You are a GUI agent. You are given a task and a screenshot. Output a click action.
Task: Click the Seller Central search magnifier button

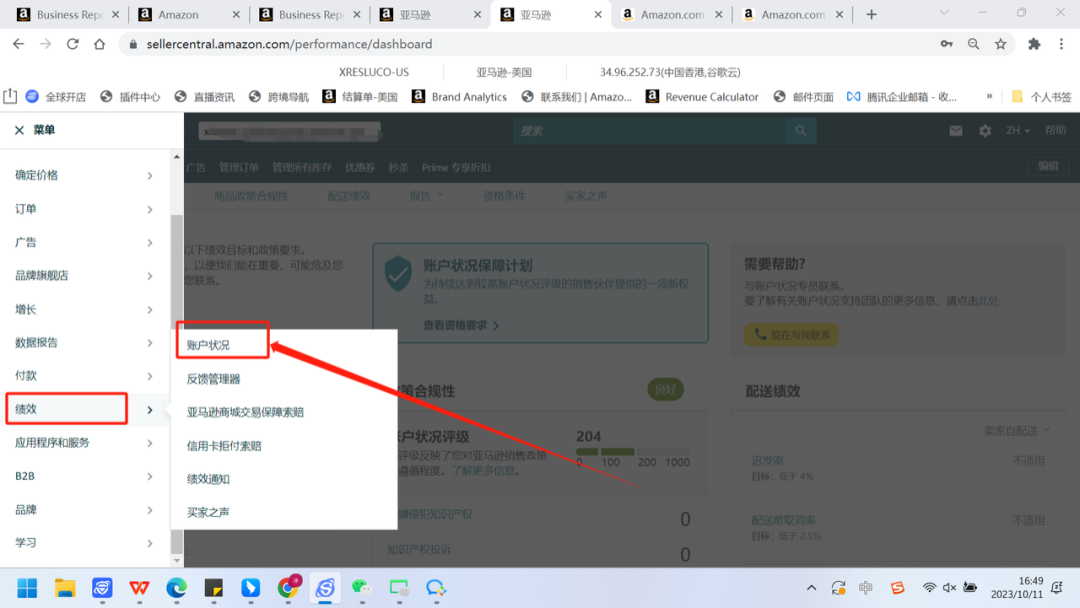[800, 131]
